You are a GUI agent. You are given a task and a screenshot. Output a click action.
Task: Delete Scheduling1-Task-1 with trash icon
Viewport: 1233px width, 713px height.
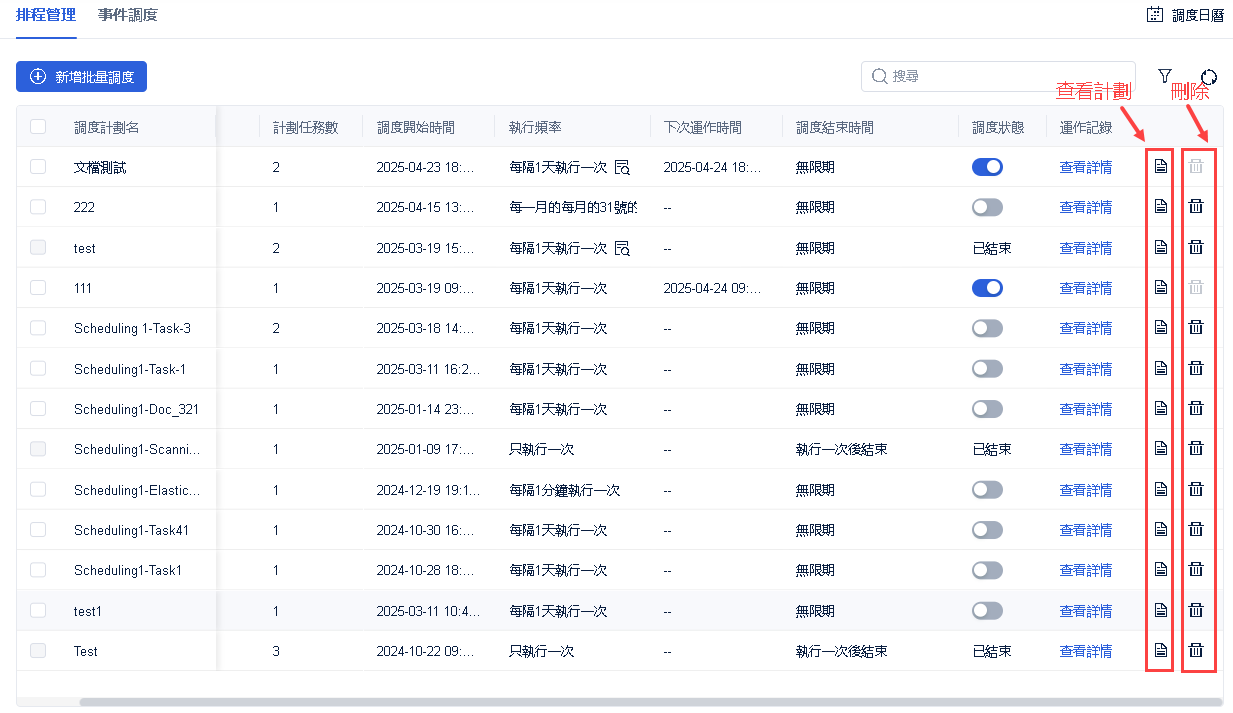(1195, 368)
